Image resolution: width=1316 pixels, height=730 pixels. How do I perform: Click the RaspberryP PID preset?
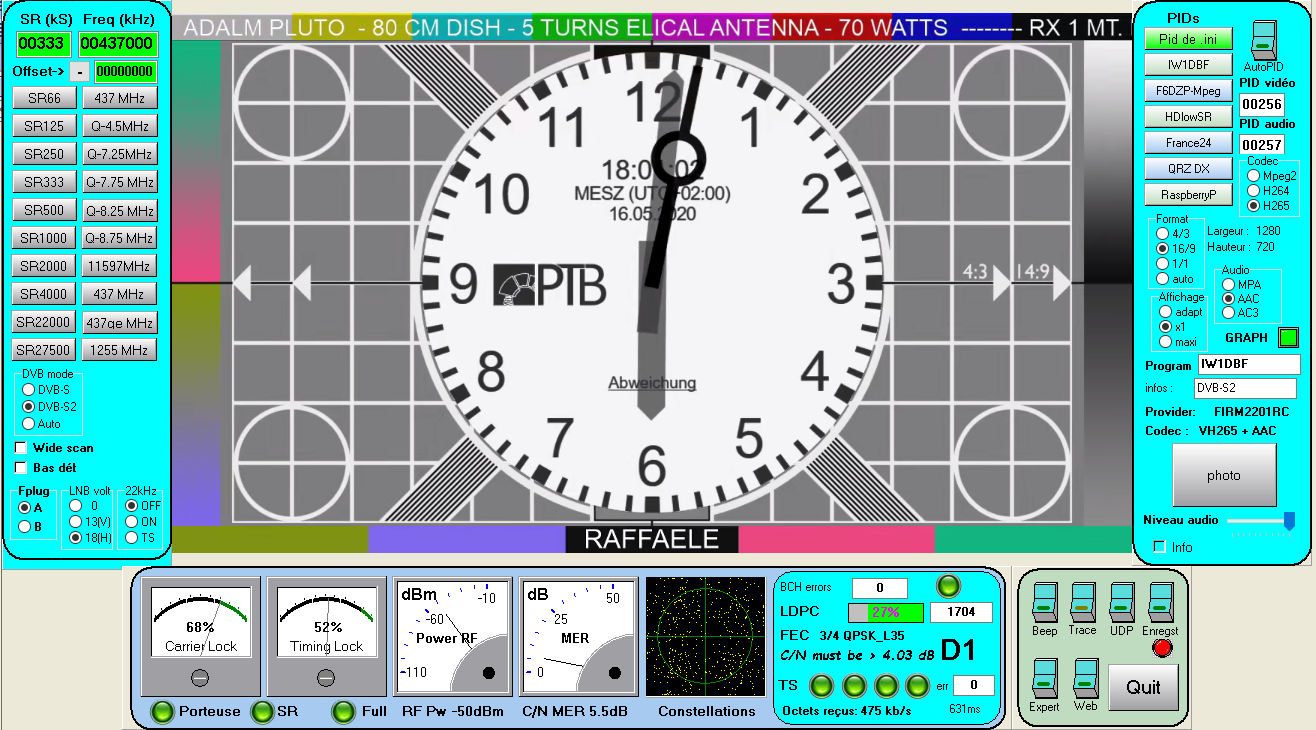(1188, 195)
